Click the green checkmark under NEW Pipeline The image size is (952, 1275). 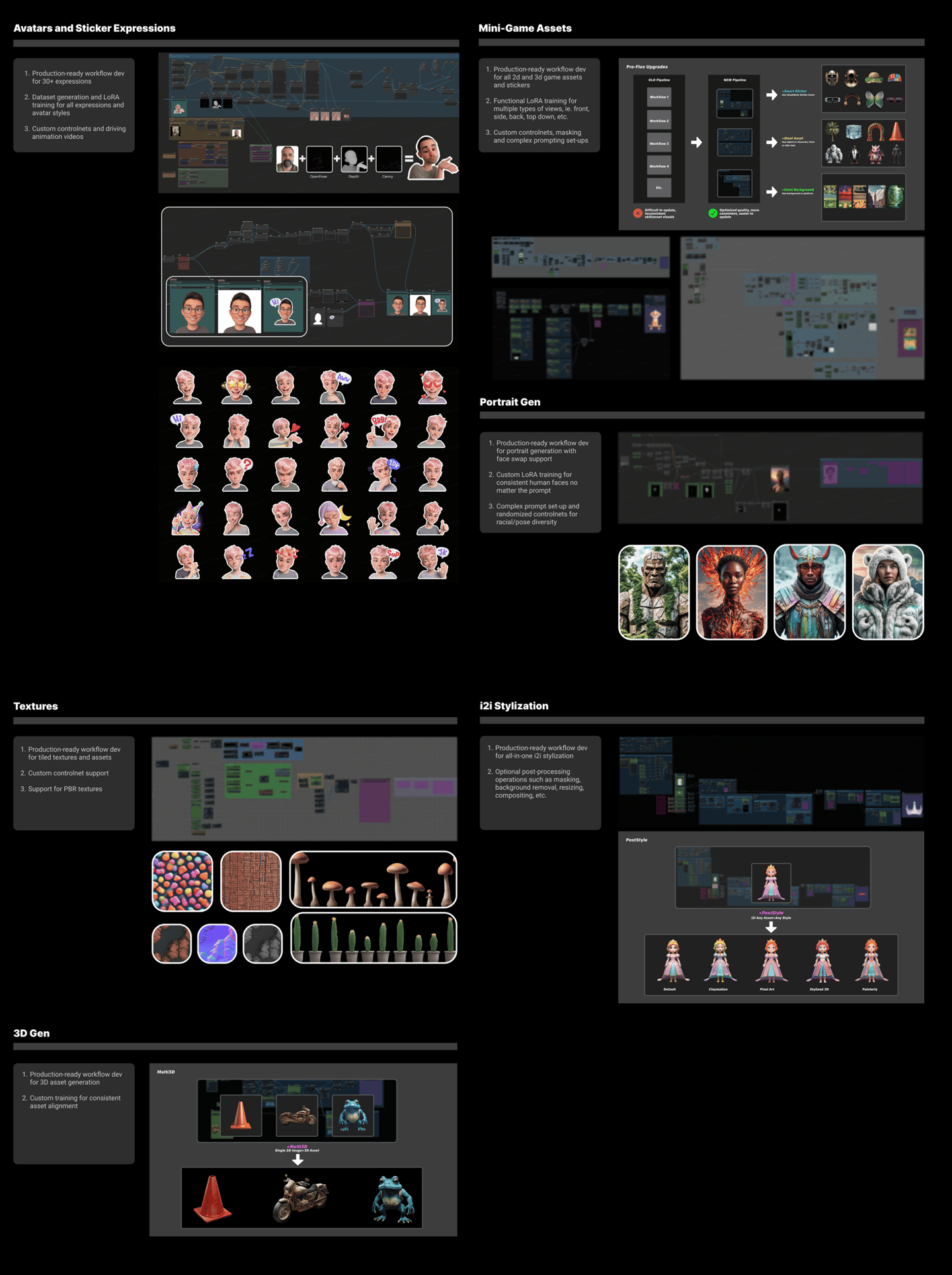(713, 213)
